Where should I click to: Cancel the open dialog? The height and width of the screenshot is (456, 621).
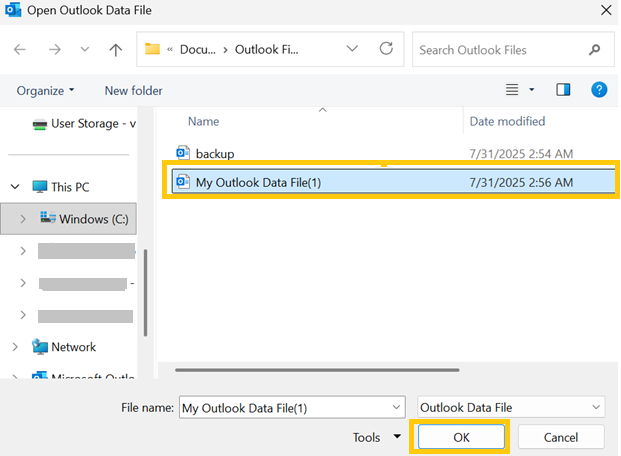click(x=561, y=437)
